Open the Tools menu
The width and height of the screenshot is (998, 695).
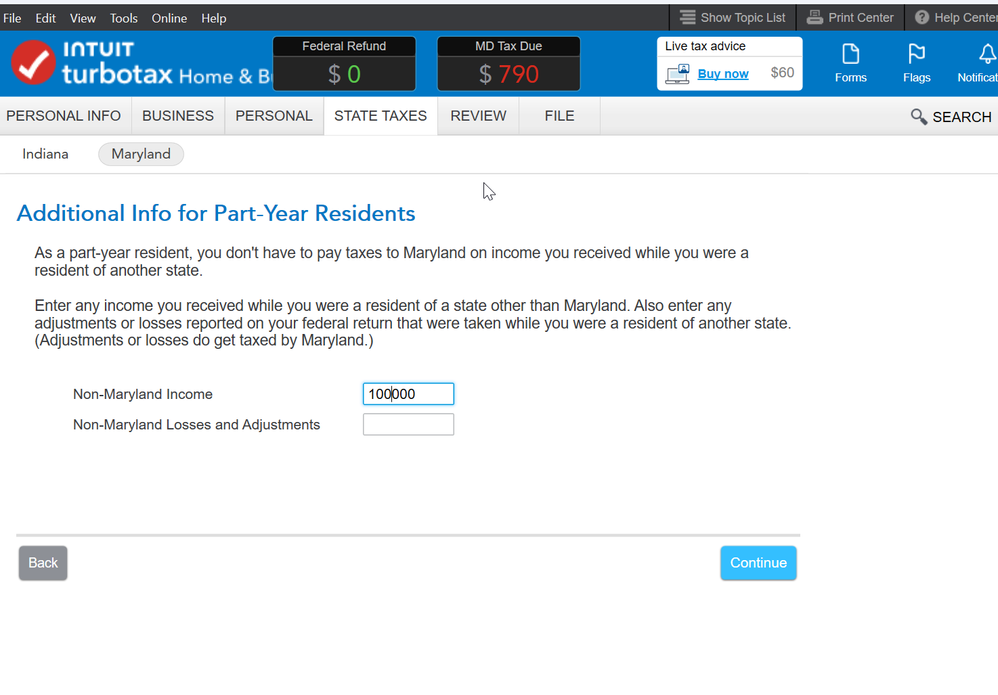coord(124,18)
